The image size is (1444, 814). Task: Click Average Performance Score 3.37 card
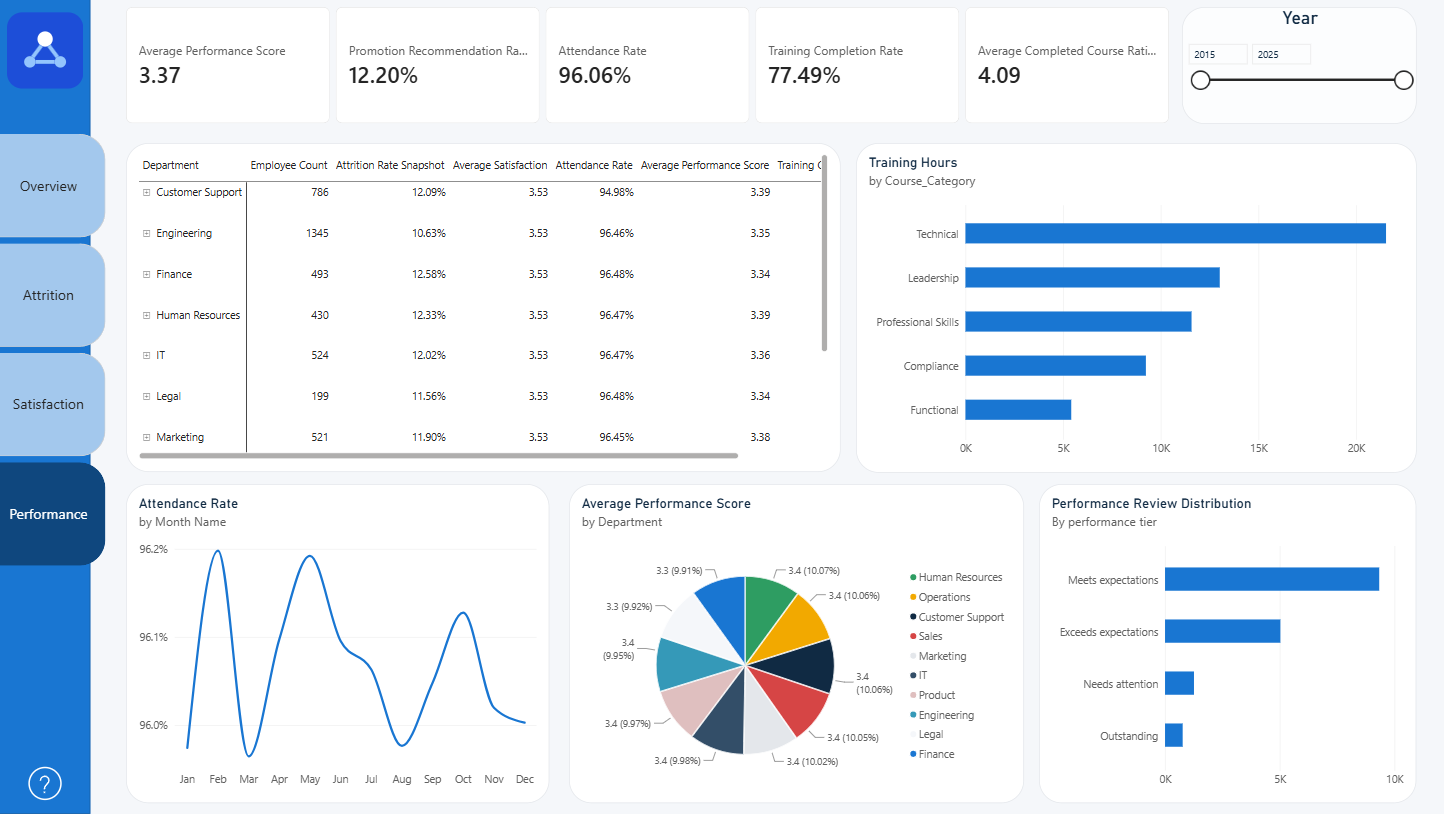pyautogui.click(x=228, y=65)
